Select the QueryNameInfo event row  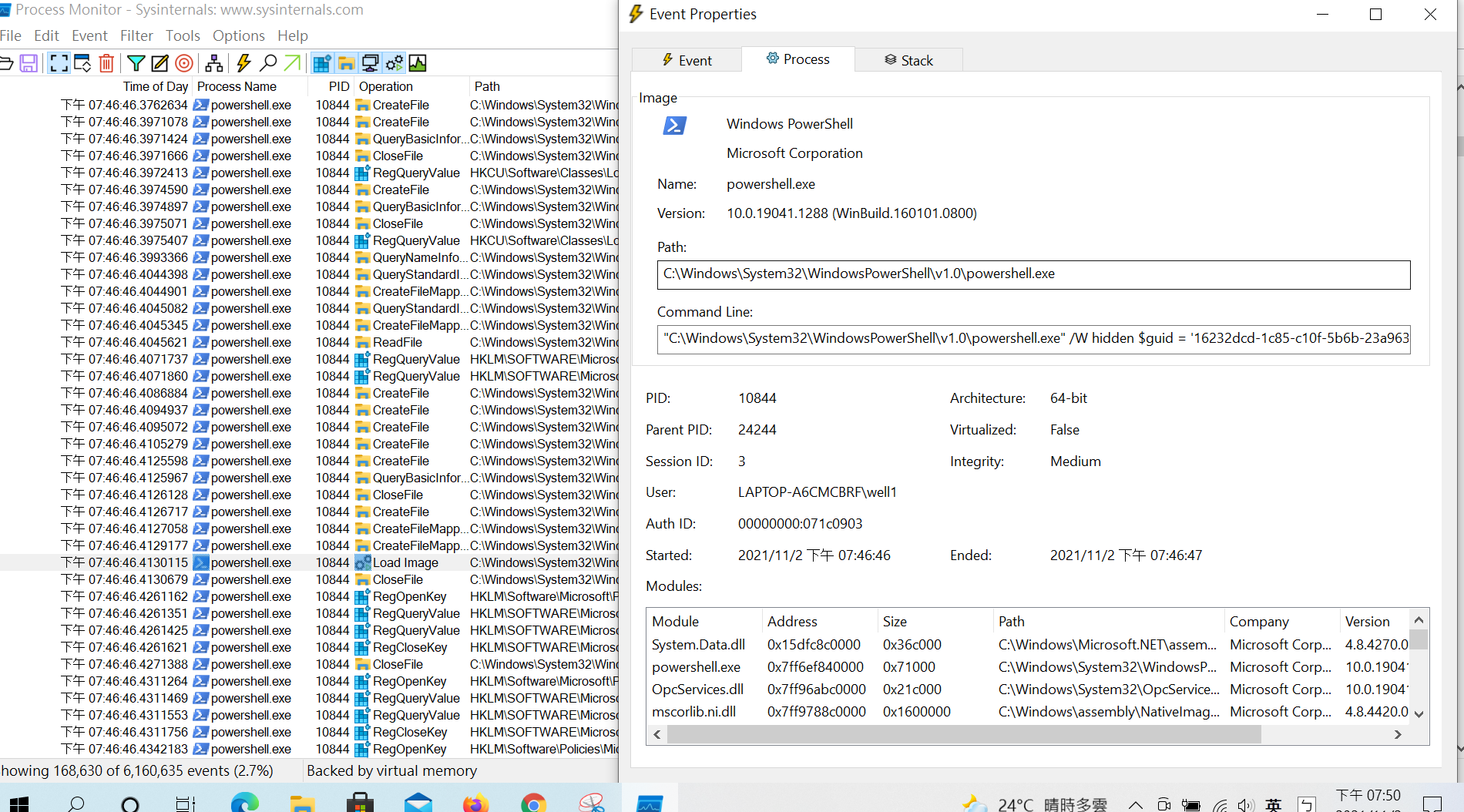(309, 257)
